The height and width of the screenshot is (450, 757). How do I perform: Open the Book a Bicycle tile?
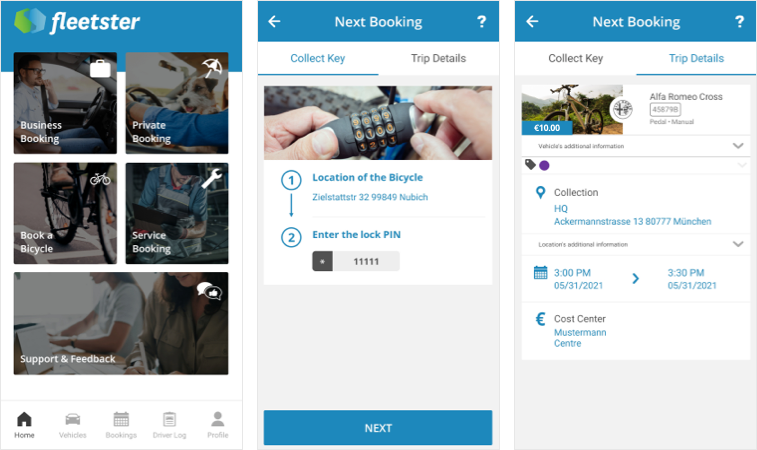[65, 213]
